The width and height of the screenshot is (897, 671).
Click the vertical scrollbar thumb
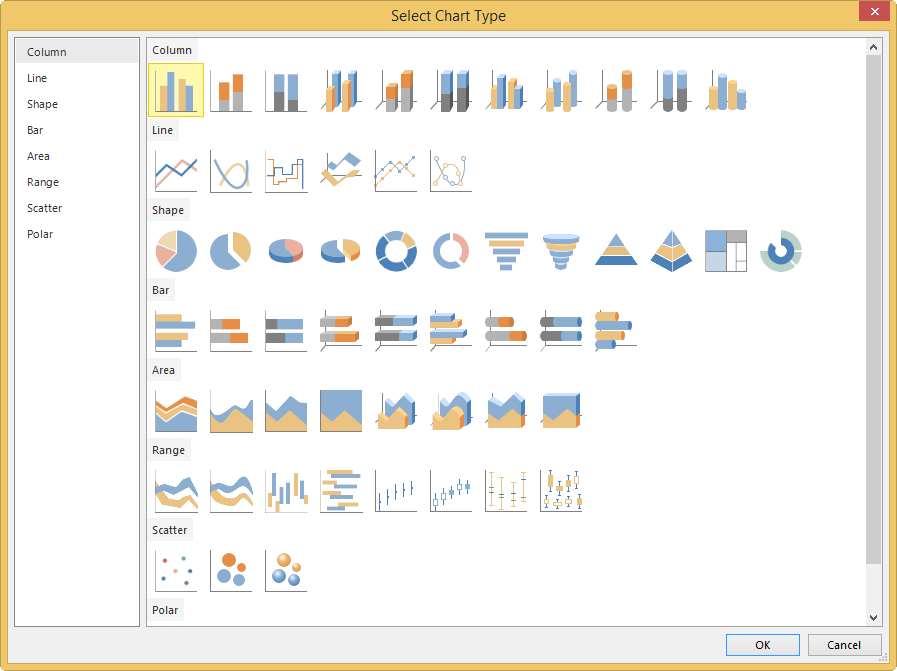pos(873,309)
